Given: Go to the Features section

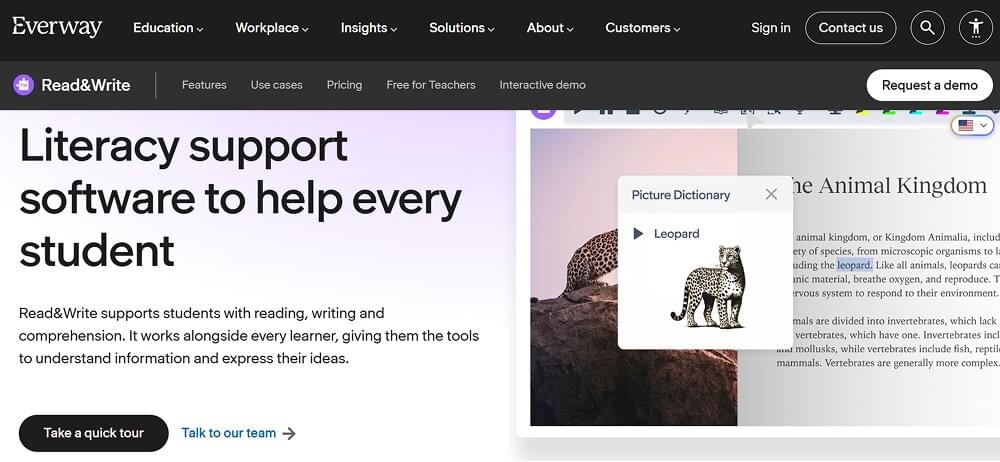Looking at the screenshot, I should (204, 85).
